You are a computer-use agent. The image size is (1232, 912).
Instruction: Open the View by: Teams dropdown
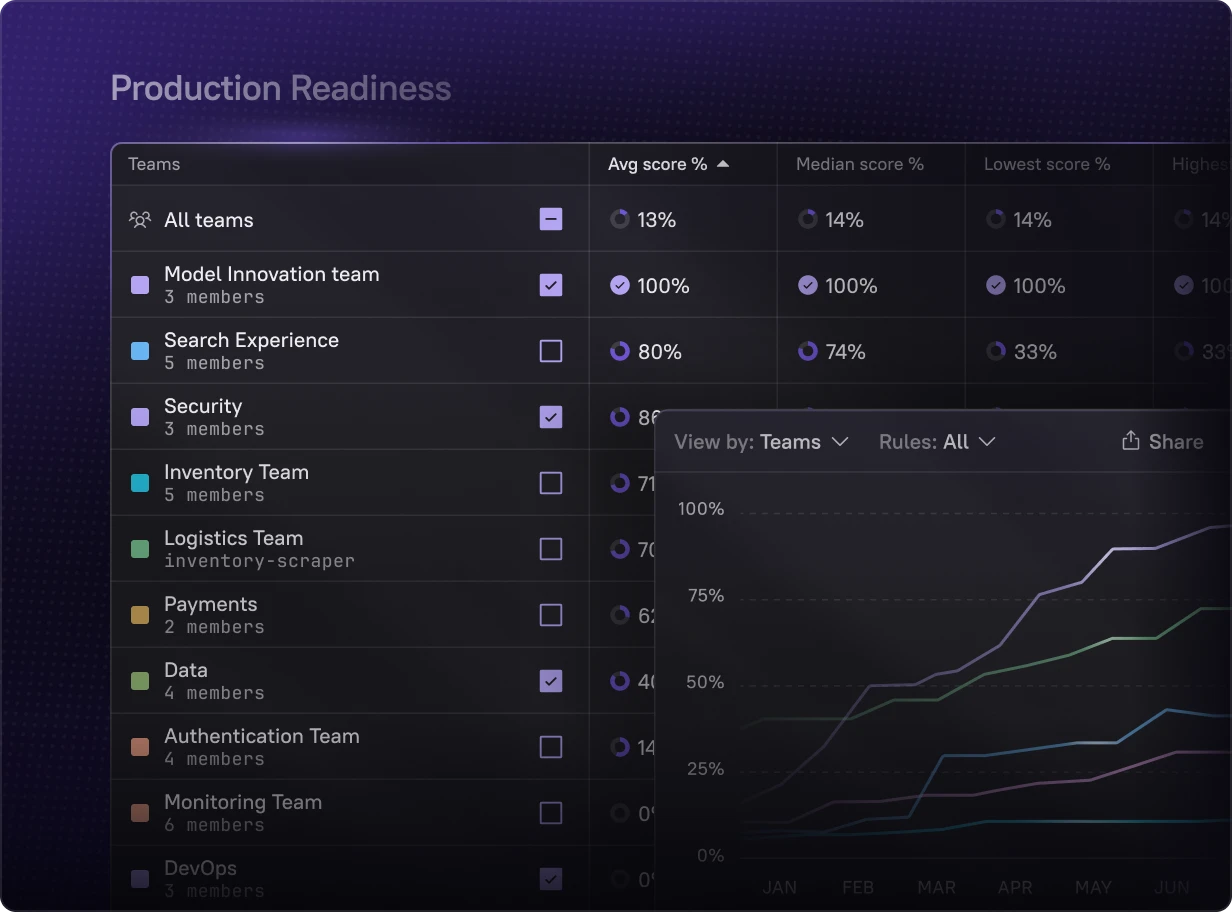[x=761, y=442]
